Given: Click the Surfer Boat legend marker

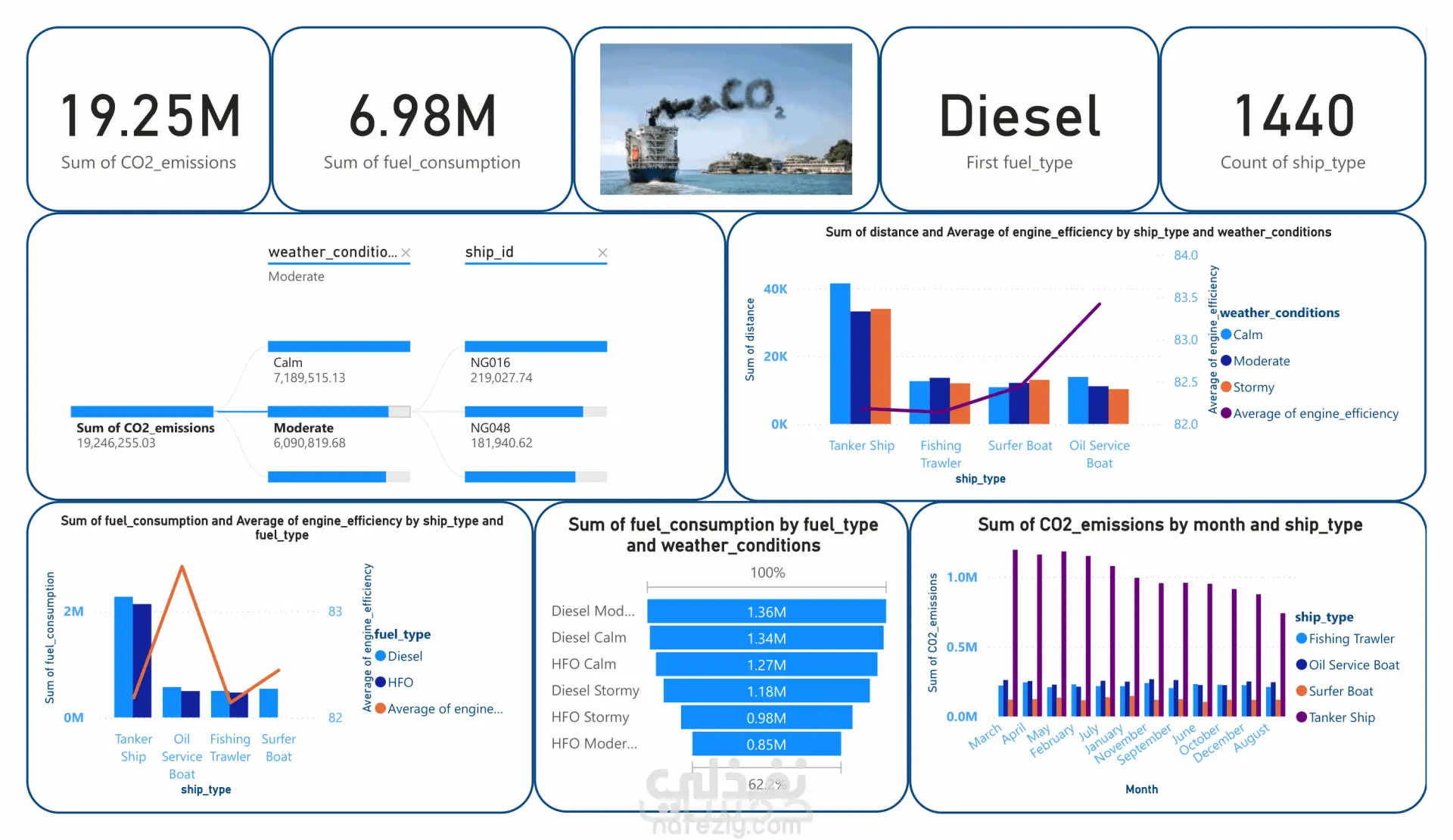Looking at the screenshot, I should click(x=1302, y=691).
